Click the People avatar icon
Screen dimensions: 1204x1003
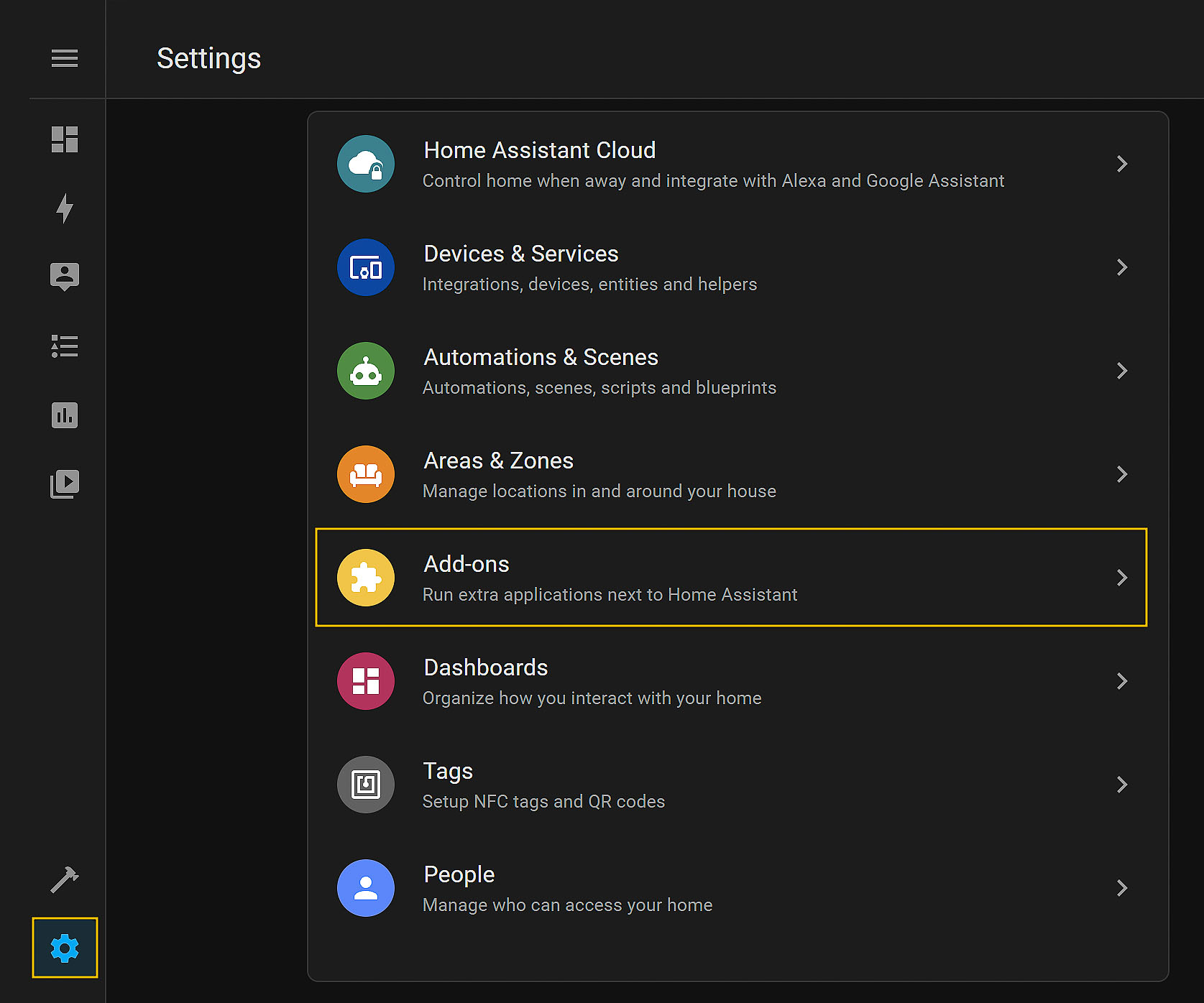coord(366,888)
